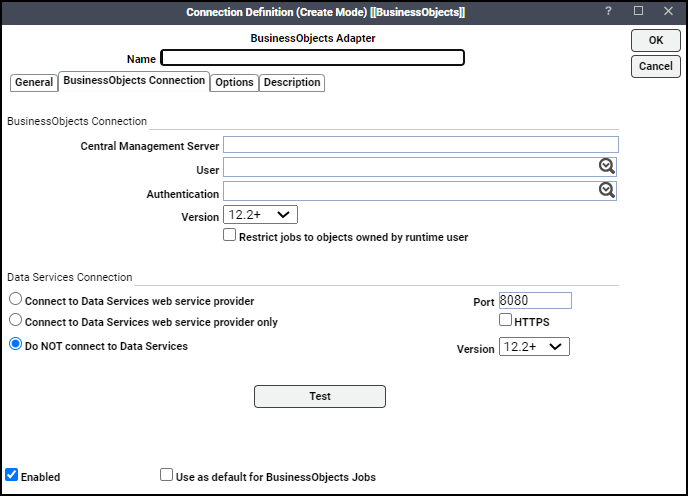688x496 pixels.
Task: Check Use as default for BusinessObjects Jobs
Action: [x=166, y=474]
